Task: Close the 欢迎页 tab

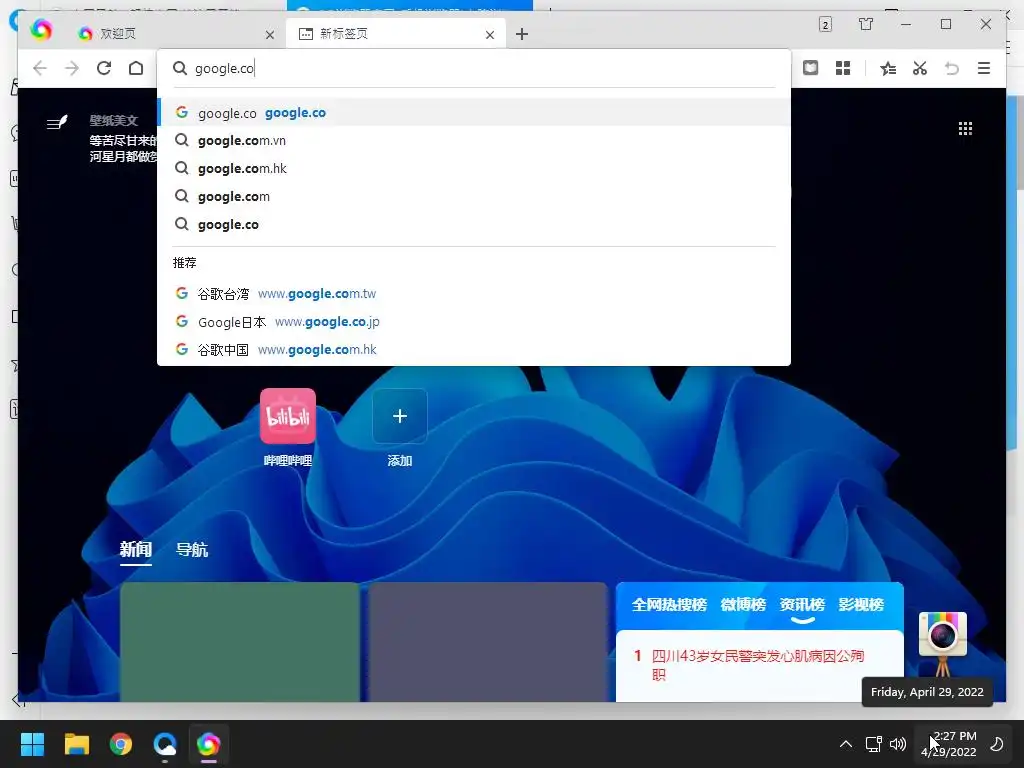Action: pos(270,35)
